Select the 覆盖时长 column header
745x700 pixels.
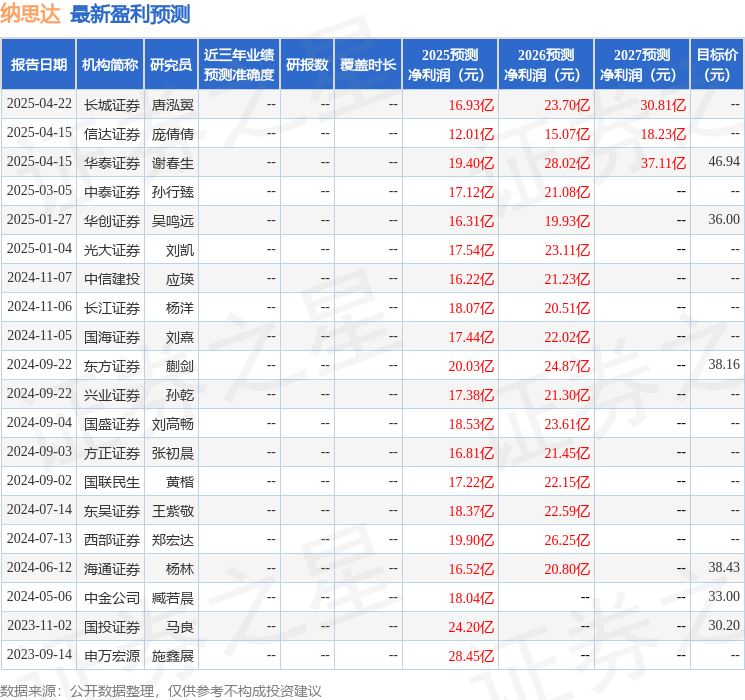click(368, 65)
